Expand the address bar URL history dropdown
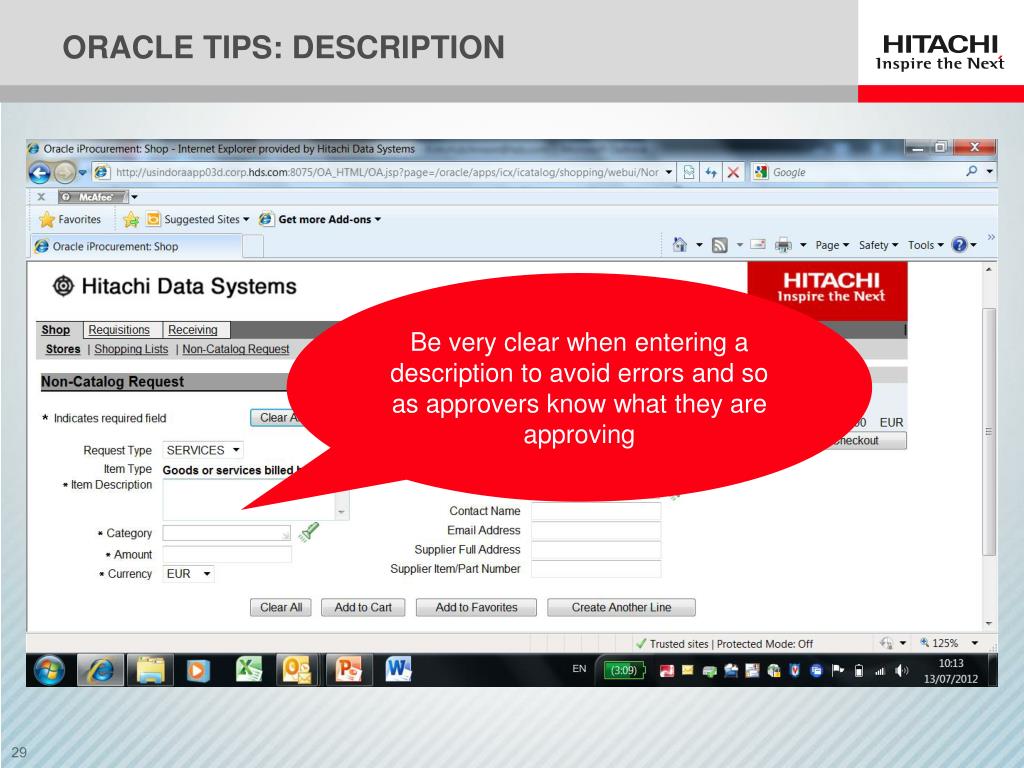This screenshot has width=1024, height=768. point(669,172)
